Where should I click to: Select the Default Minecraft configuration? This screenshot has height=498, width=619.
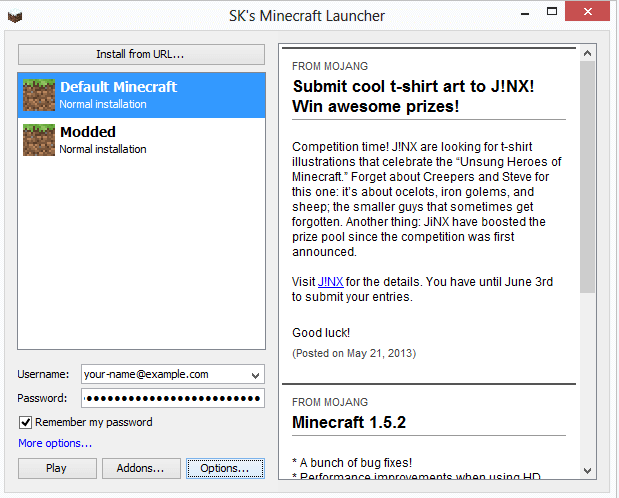click(141, 95)
